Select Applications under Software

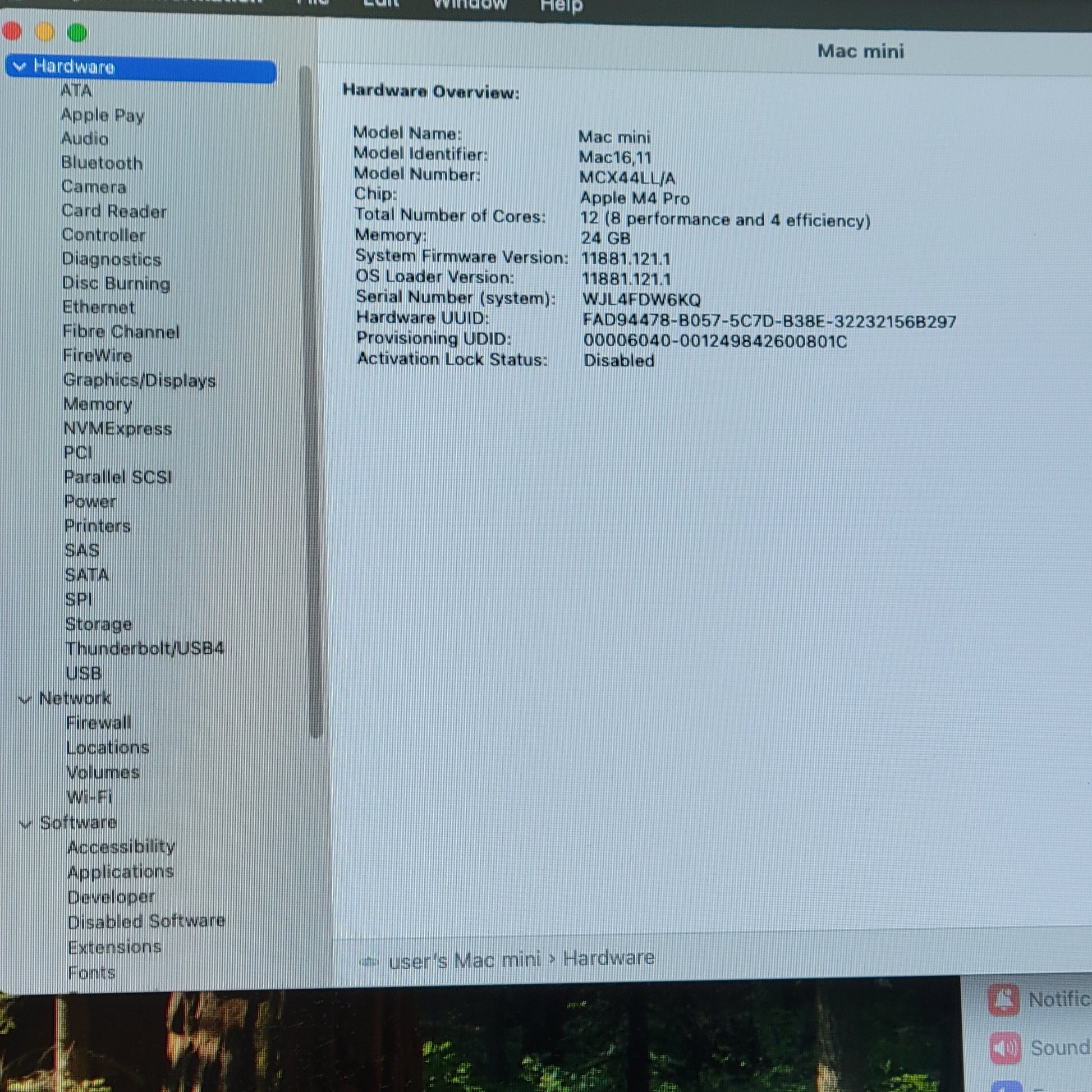pyautogui.click(x=121, y=872)
